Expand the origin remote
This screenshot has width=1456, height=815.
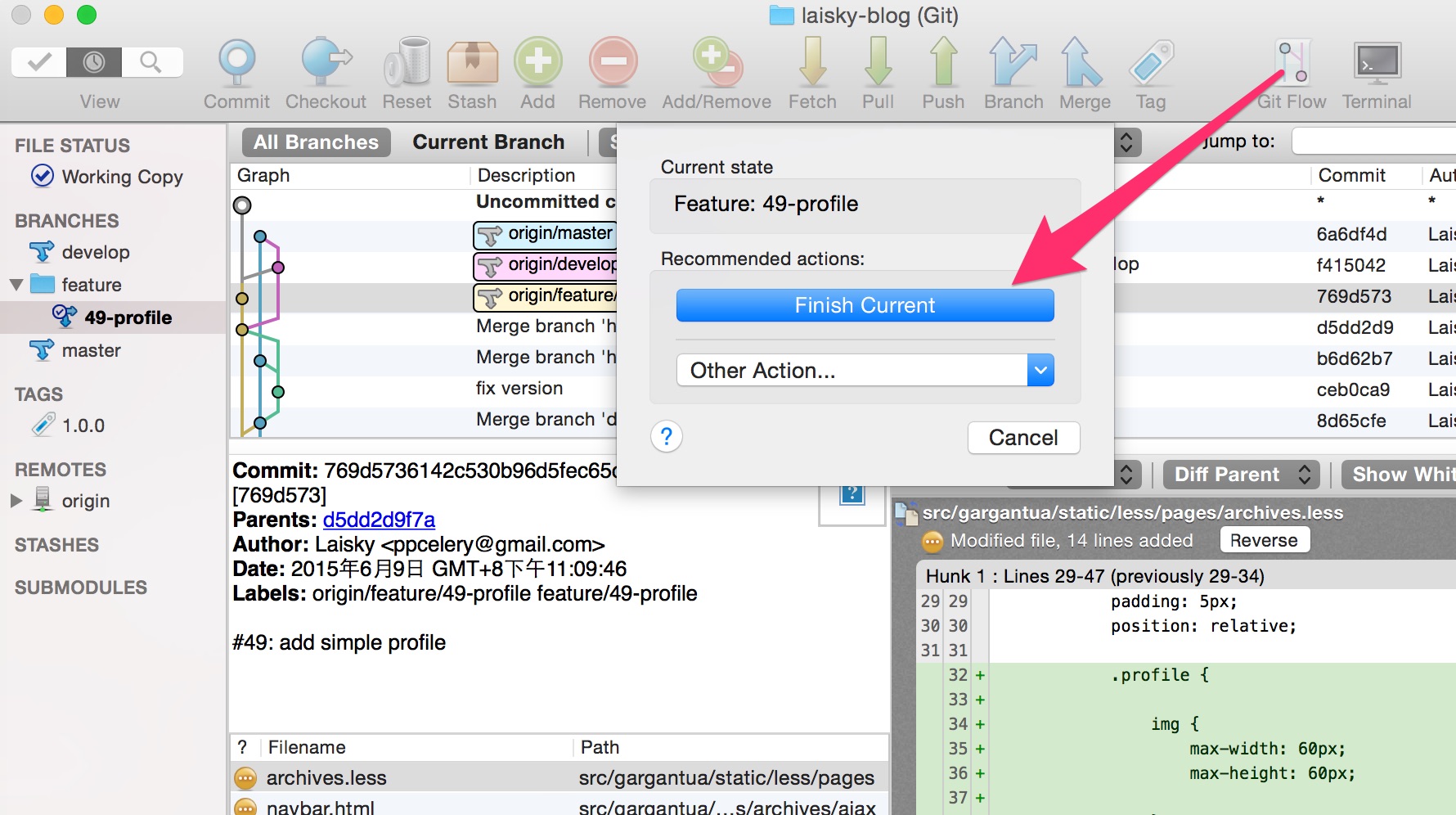pyautogui.click(x=16, y=501)
